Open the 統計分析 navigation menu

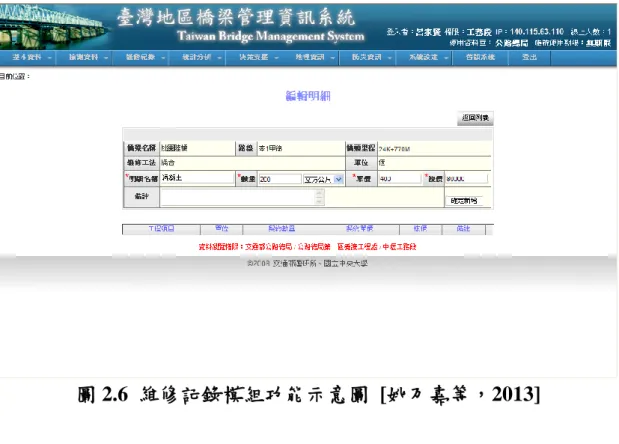(x=198, y=57)
